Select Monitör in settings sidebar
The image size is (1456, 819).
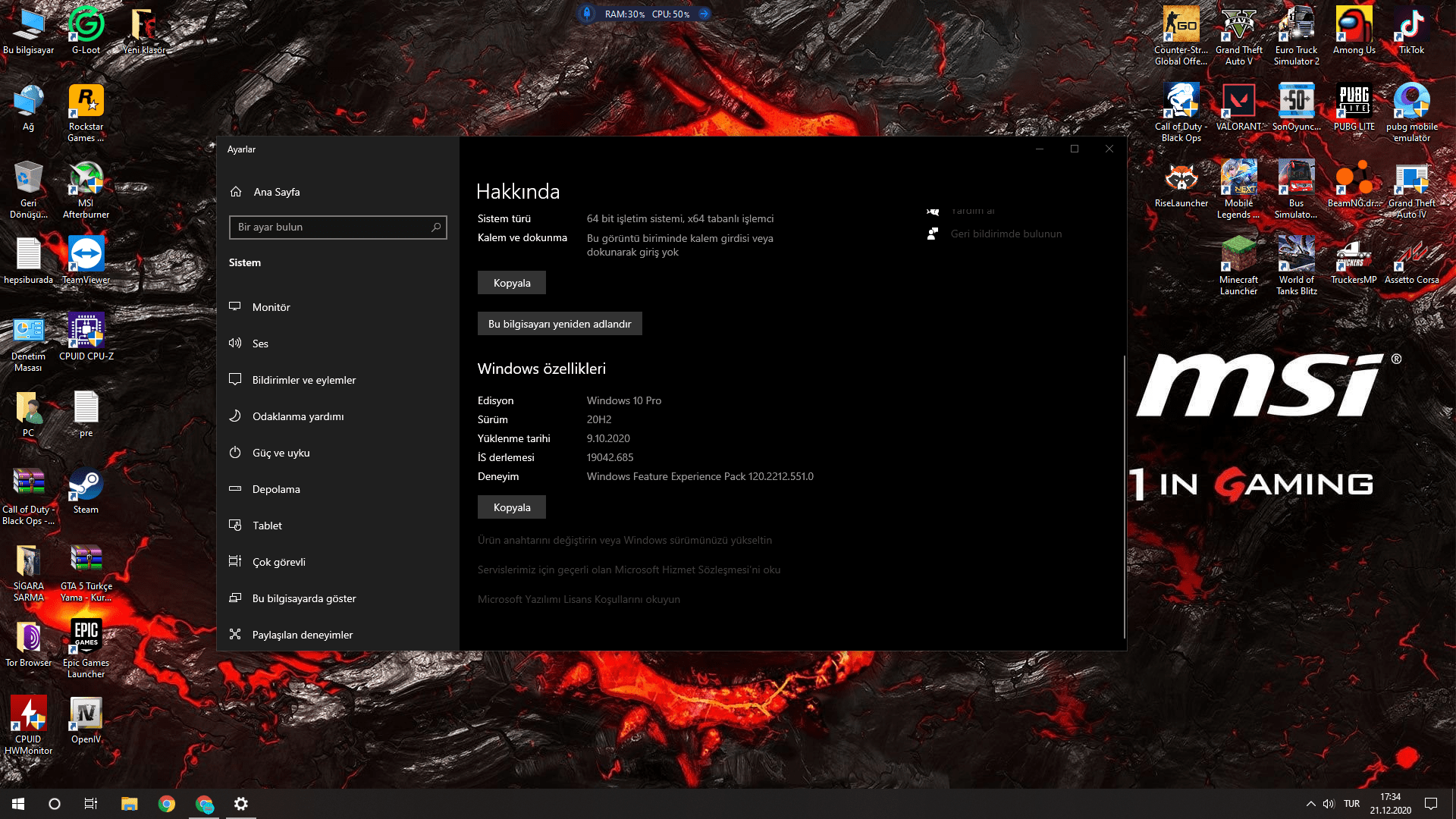click(271, 307)
